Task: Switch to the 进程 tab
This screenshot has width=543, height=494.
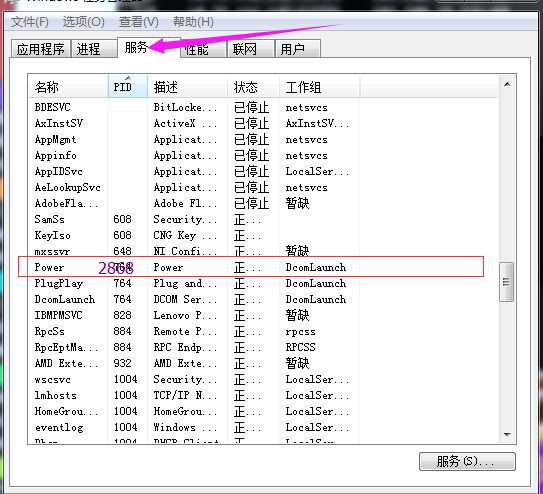Action: (x=94, y=49)
